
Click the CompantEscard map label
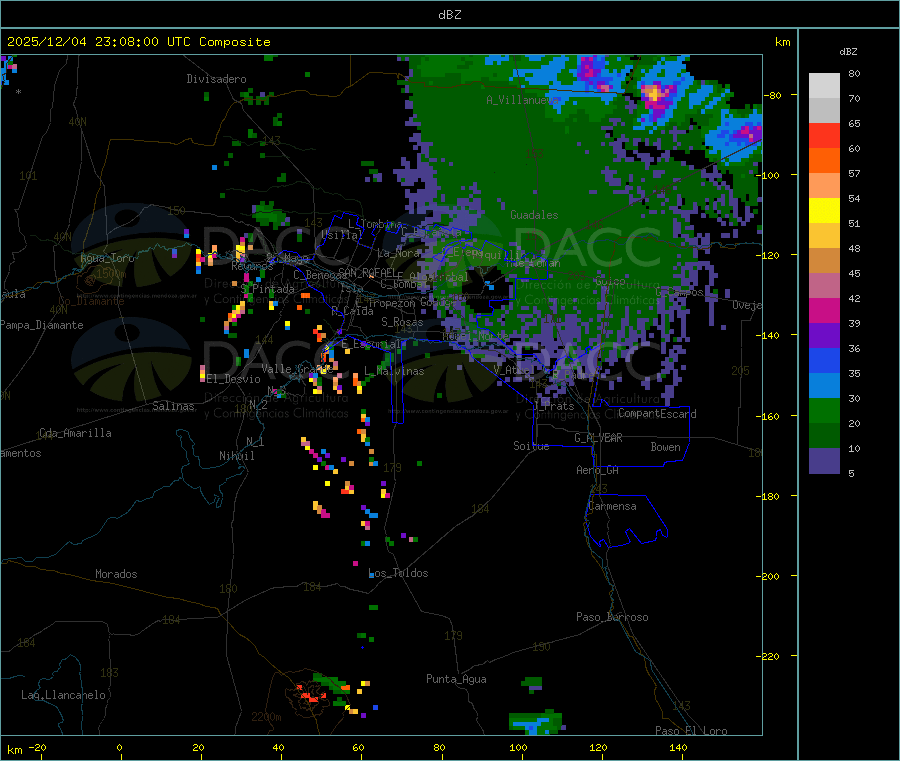[x=657, y=414]
